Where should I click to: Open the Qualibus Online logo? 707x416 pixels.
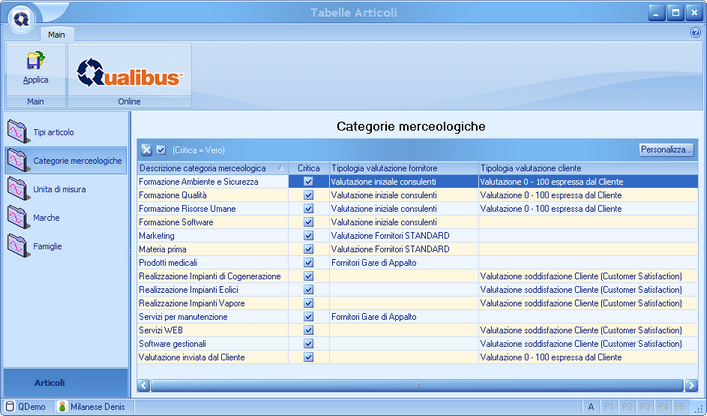tap(129, 72)
